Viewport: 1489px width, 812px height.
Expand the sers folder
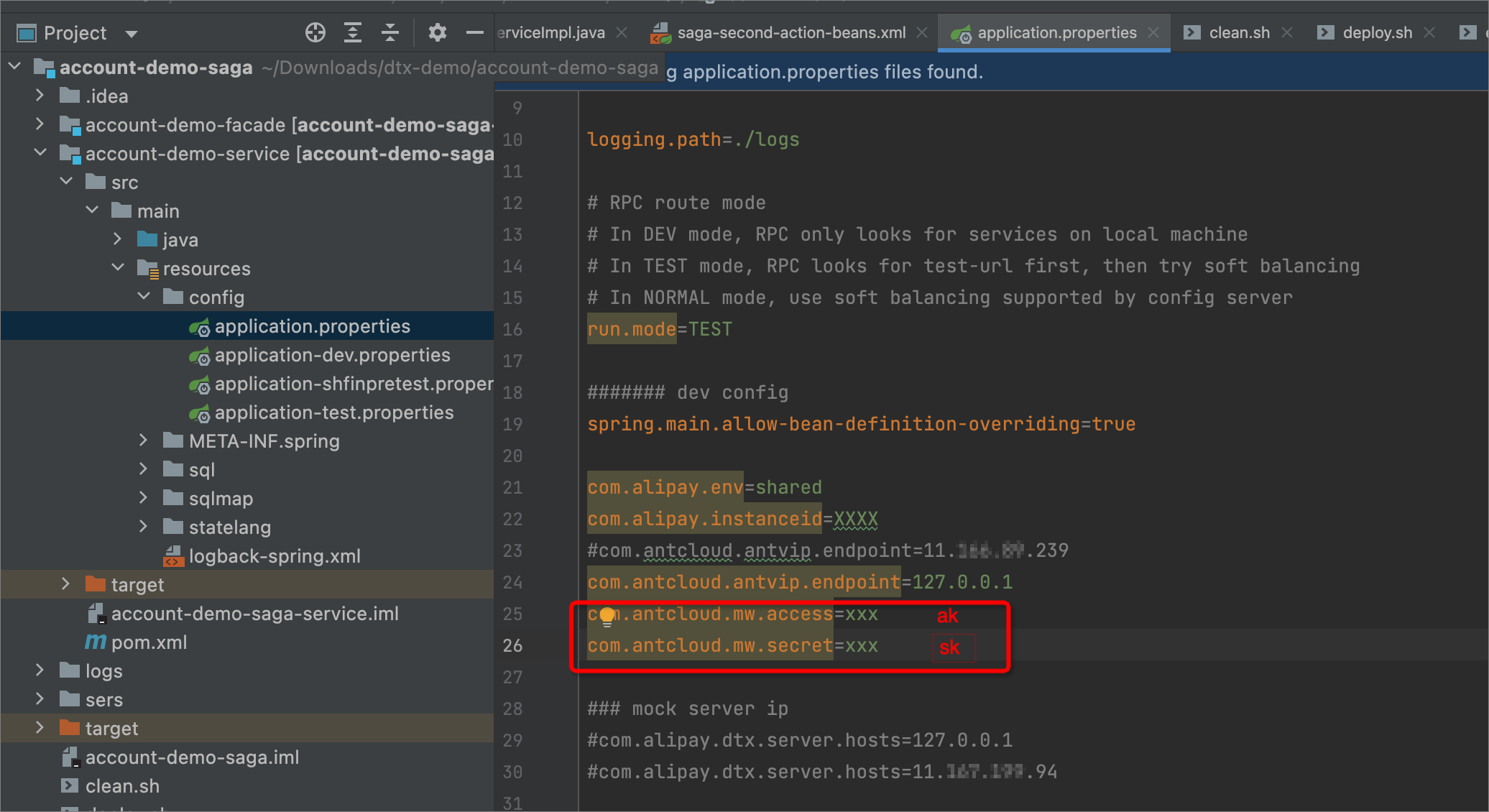pos(40,698)
